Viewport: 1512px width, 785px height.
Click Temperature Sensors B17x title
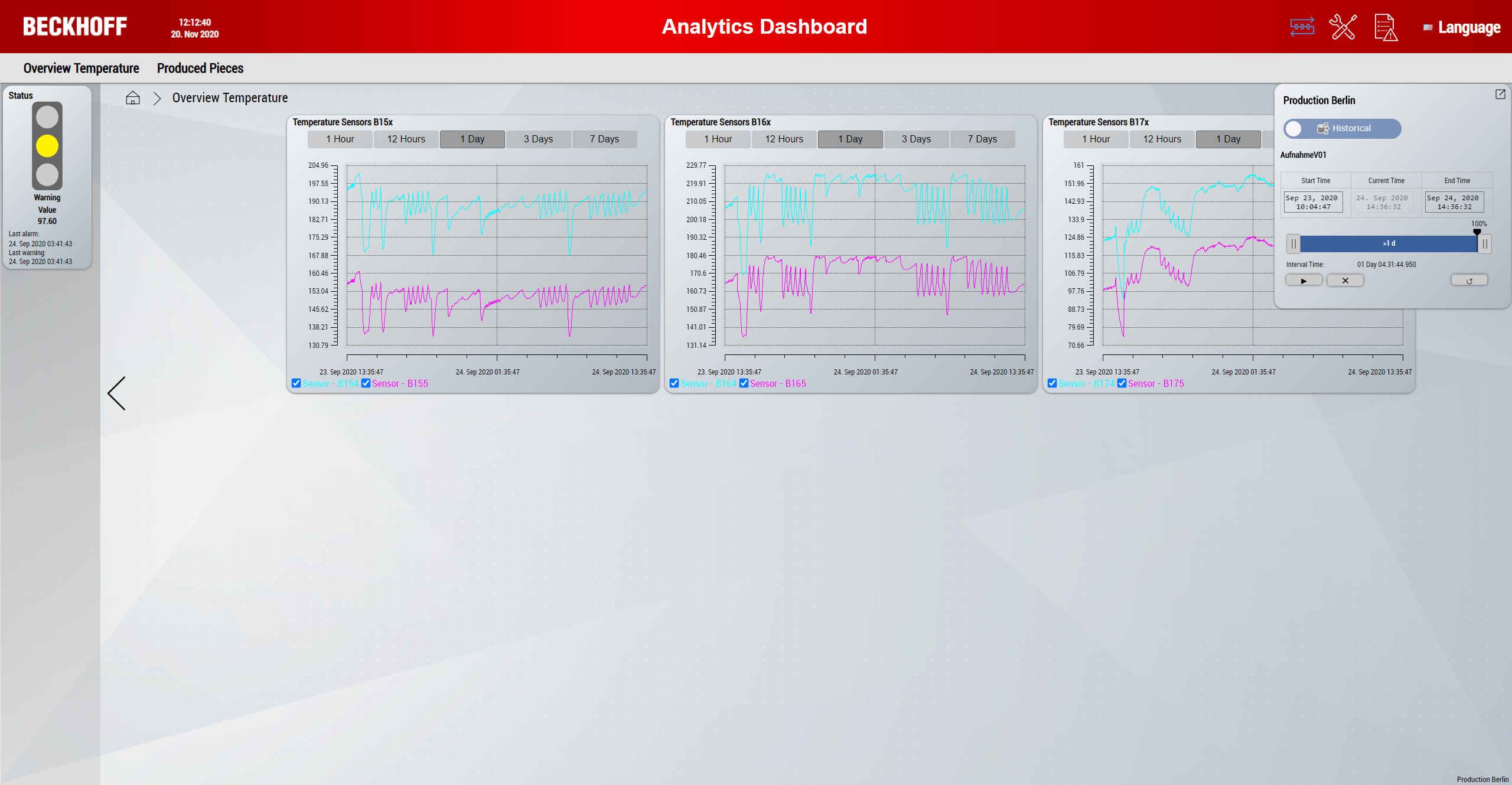(1099, 122)
